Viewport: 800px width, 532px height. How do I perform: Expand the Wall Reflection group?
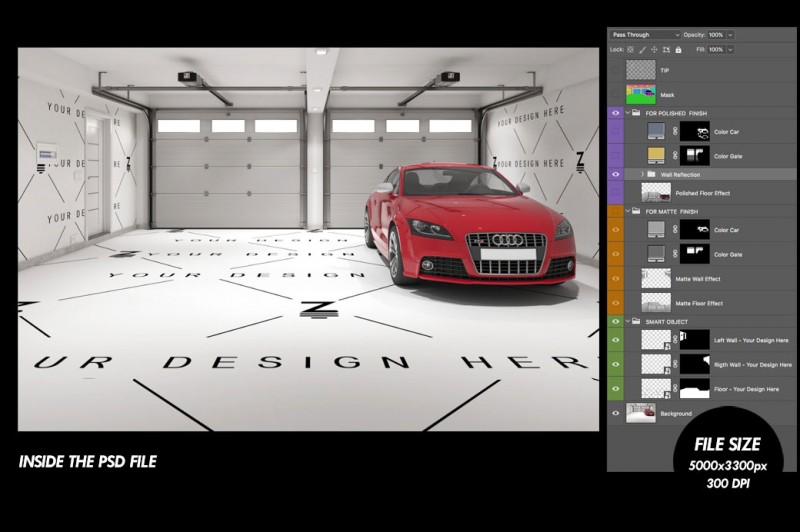tap(643, 174)
